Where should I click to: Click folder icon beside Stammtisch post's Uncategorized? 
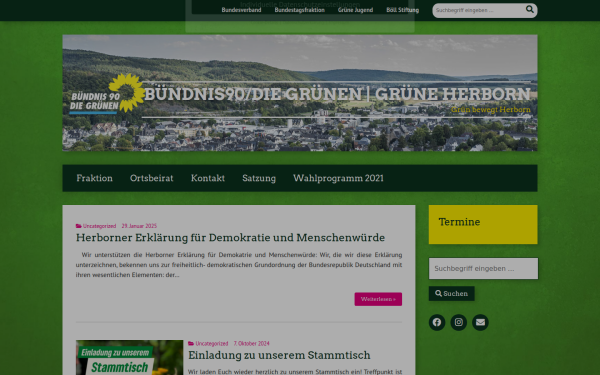(191, 344)
